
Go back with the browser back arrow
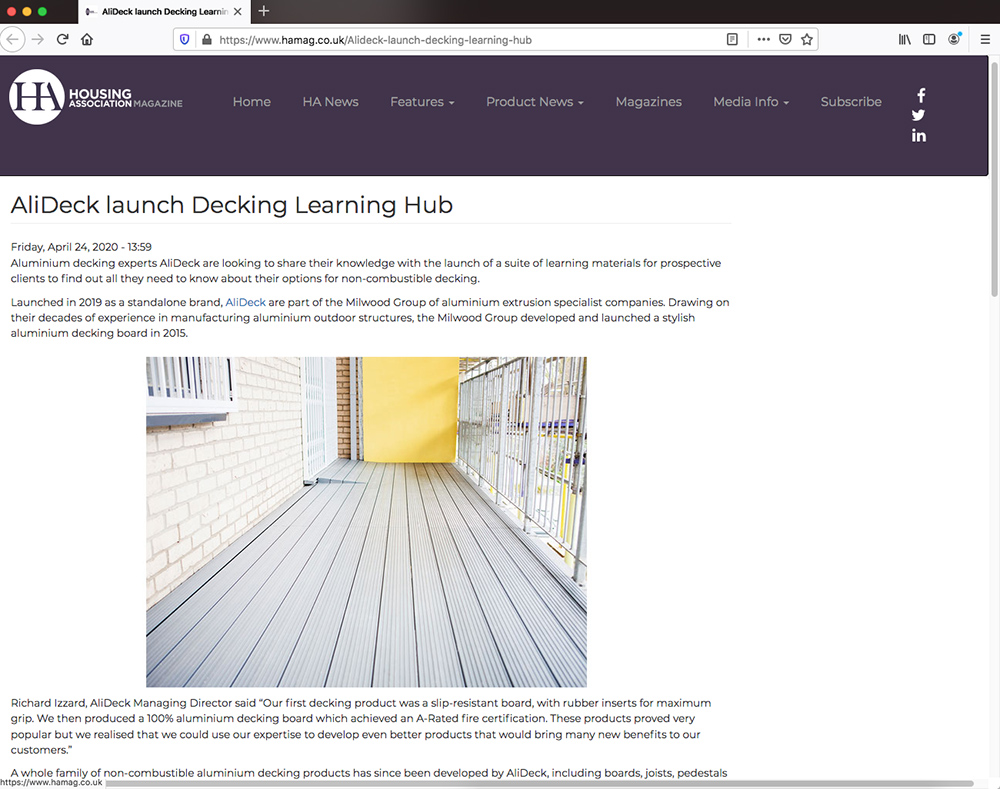pyautogui.click(x=12, y=40)
